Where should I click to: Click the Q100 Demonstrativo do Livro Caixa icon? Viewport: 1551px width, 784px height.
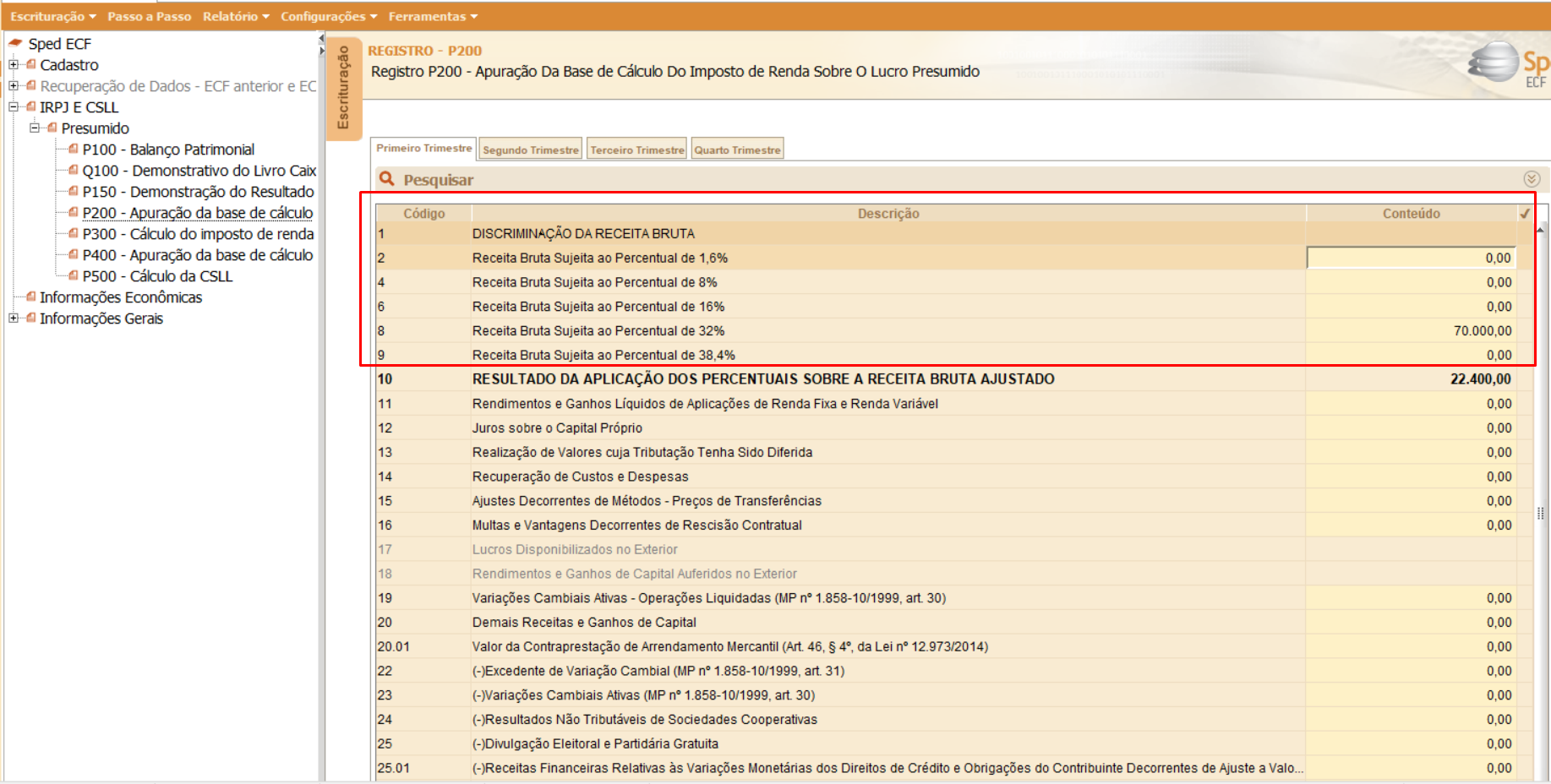coord(74,170)
